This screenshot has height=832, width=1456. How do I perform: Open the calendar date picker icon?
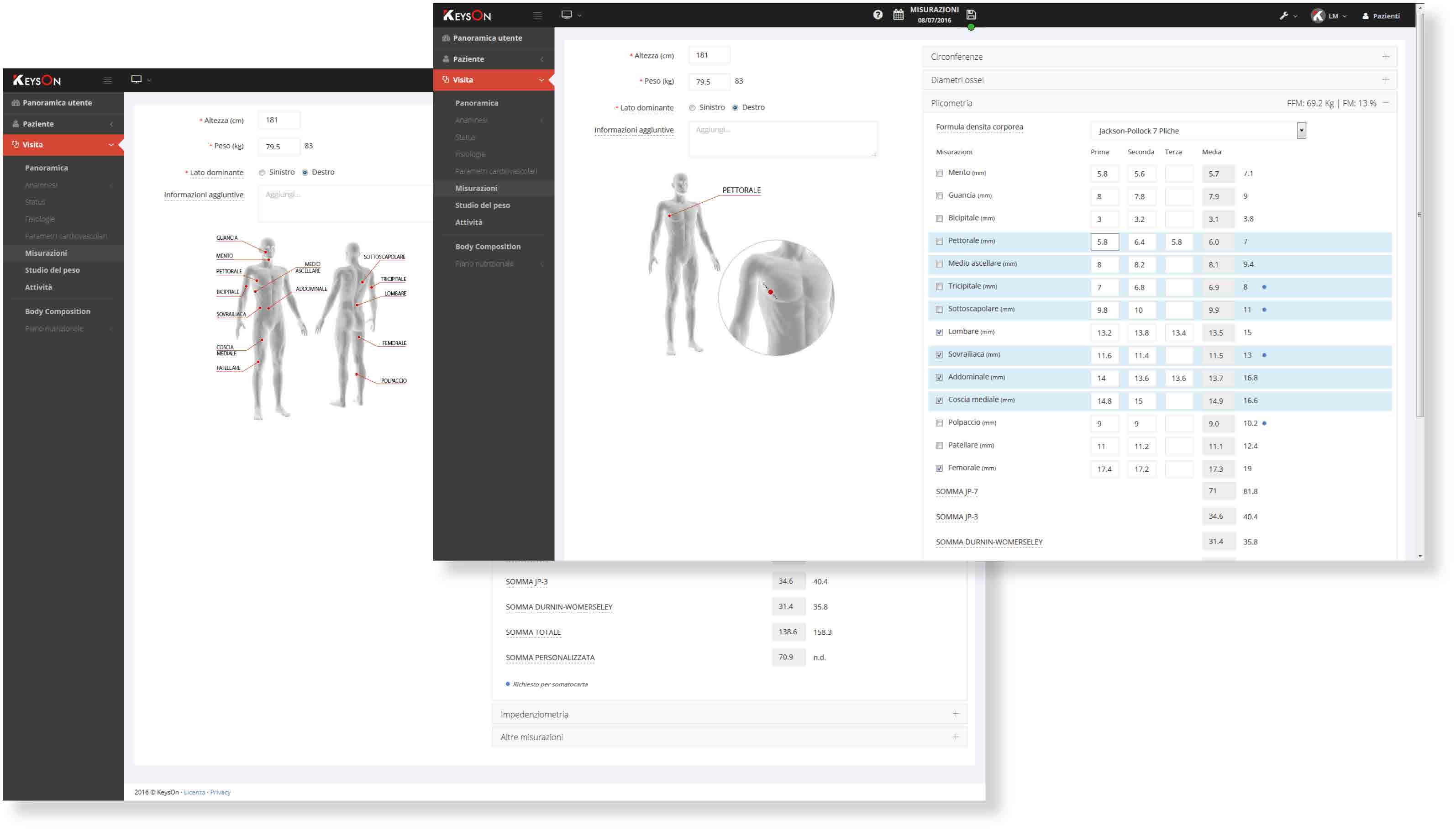pos(898,15)
